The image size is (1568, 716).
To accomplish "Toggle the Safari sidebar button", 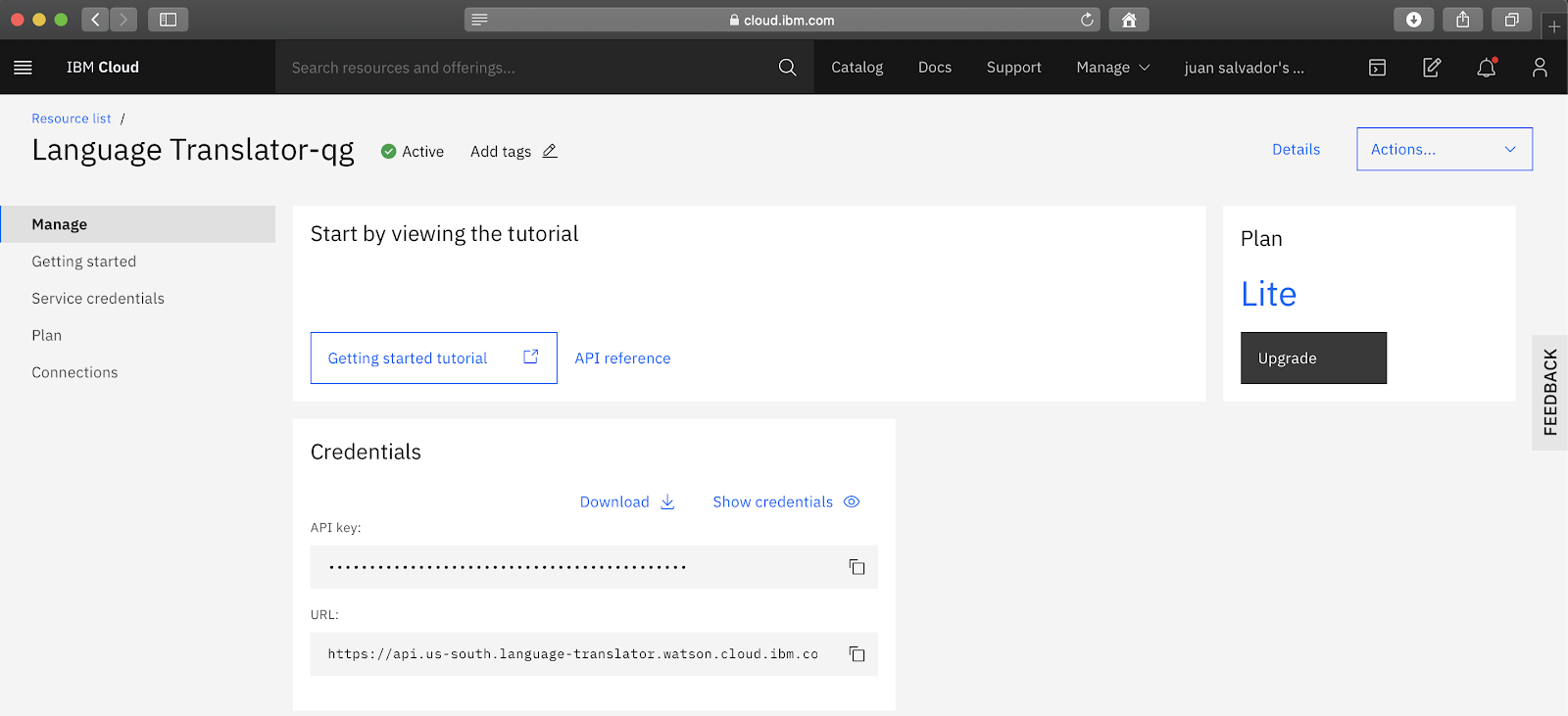I will [x=168, y=20].
